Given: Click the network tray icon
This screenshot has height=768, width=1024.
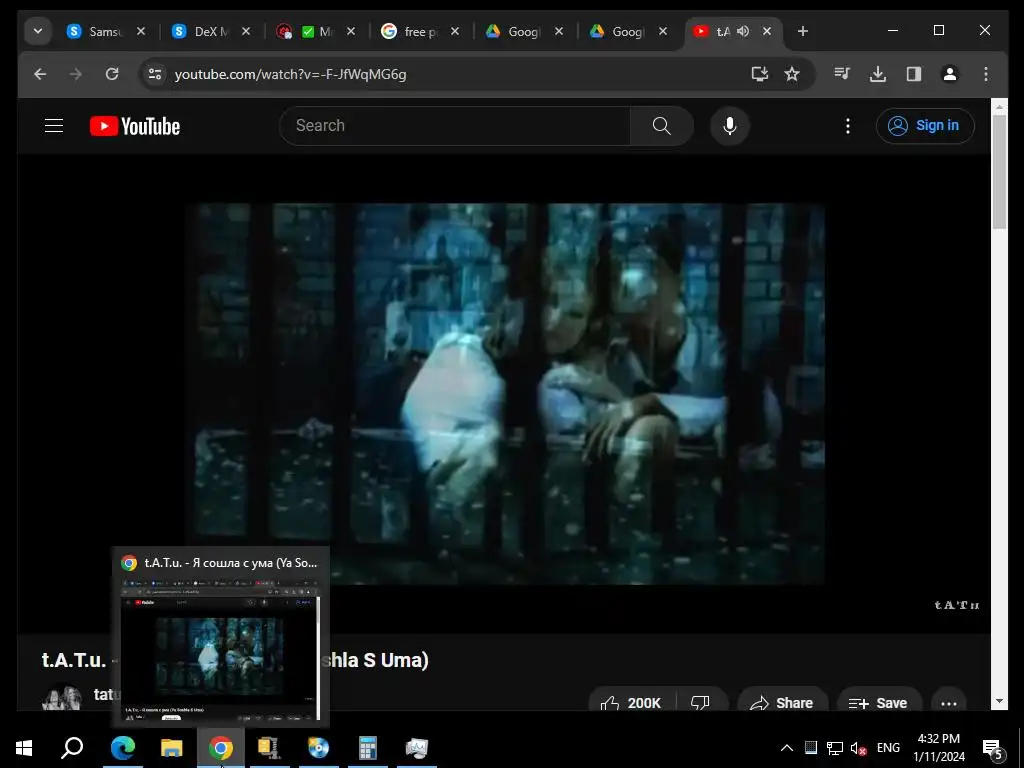Looking at the screenshot, I should click(835, 748).
